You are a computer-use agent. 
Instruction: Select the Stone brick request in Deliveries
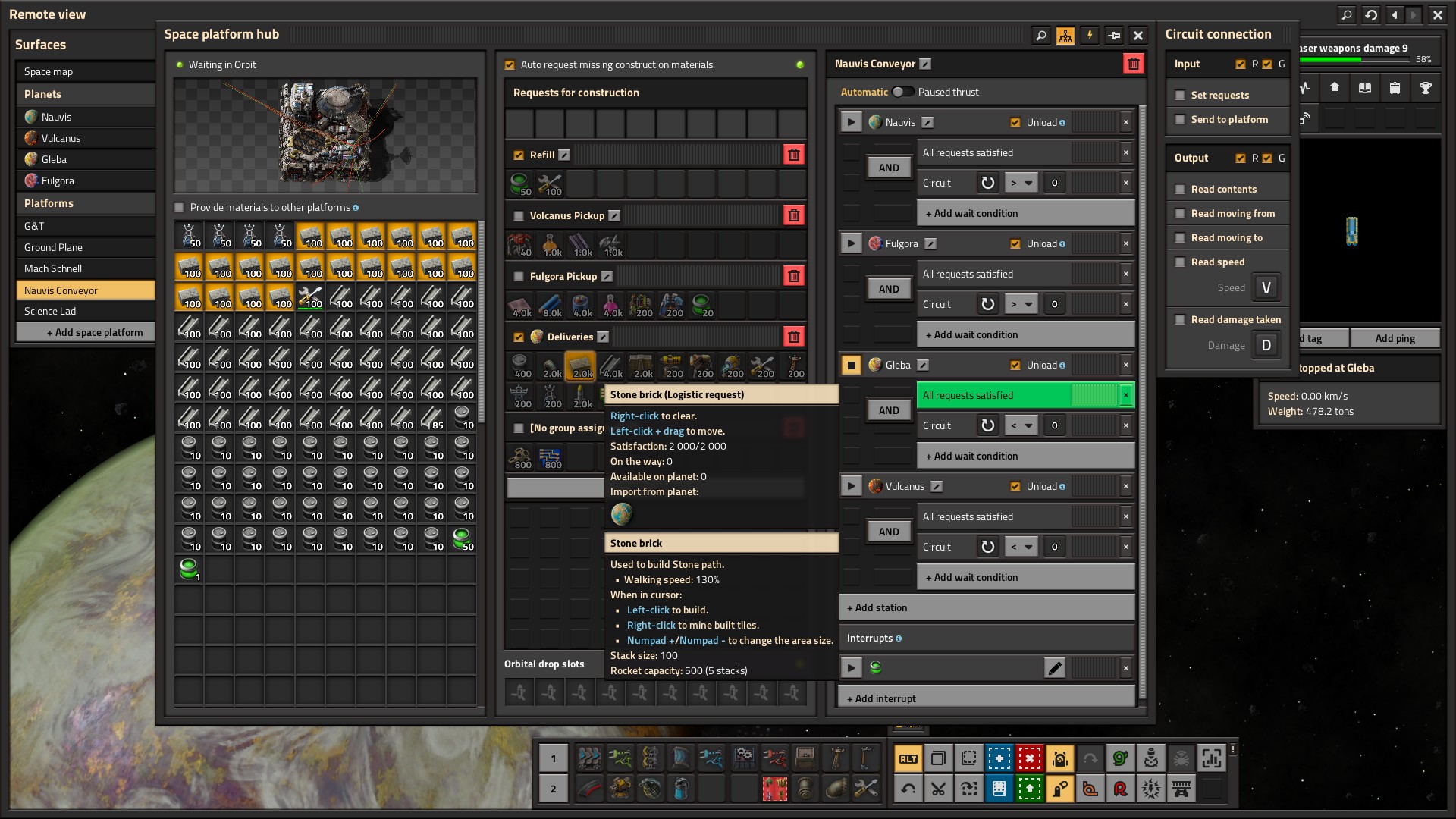pyautogui.click(x=580, y=366)
